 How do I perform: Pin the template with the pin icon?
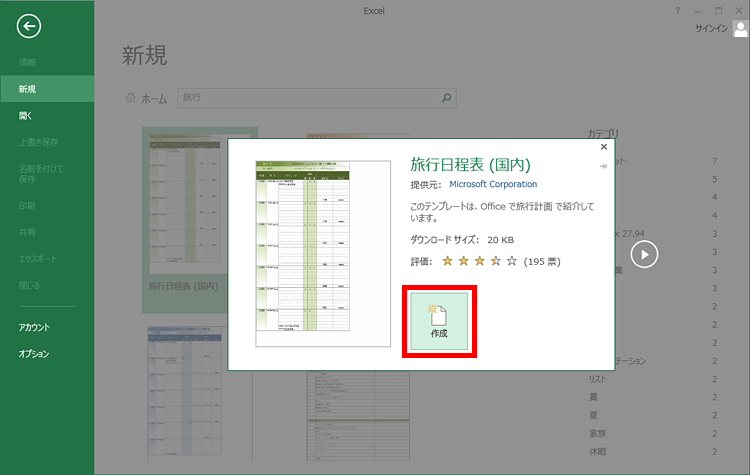(603, 166)
